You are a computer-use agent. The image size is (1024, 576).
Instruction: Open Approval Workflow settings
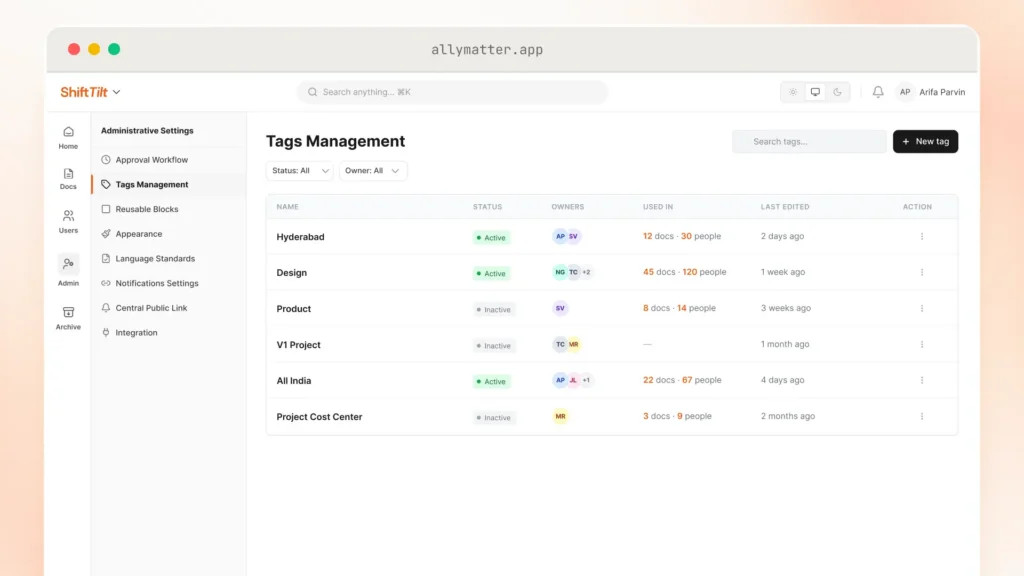[x=152, y=159]
